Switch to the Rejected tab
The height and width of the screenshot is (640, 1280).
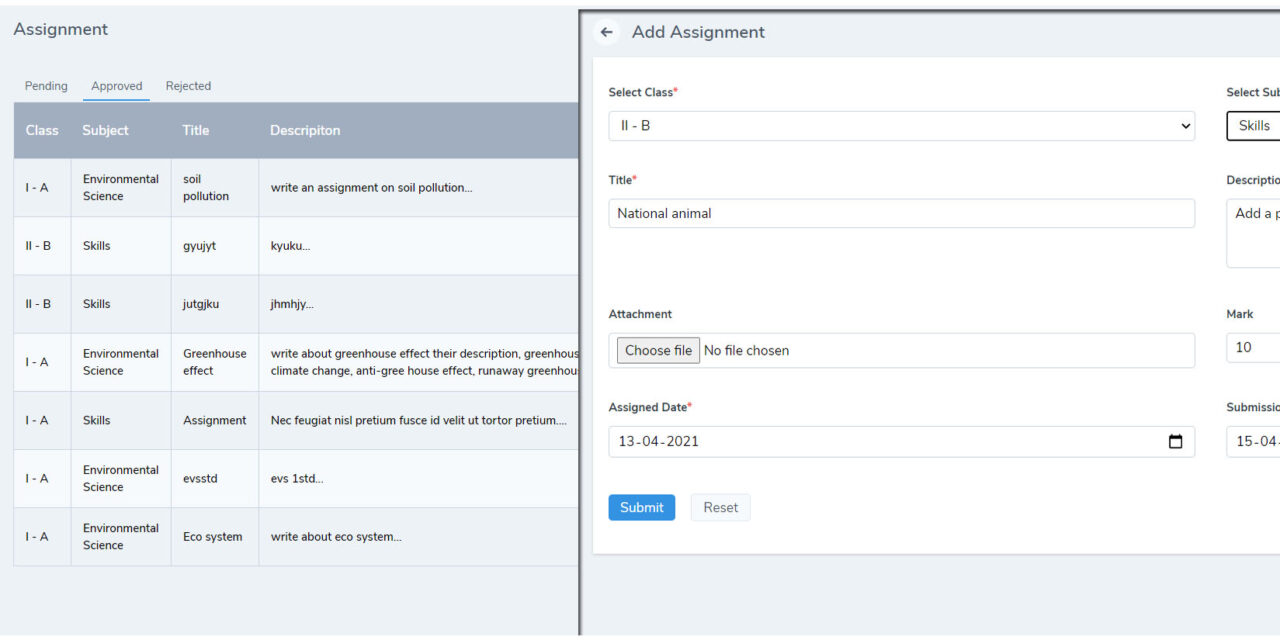coord(188,86)
